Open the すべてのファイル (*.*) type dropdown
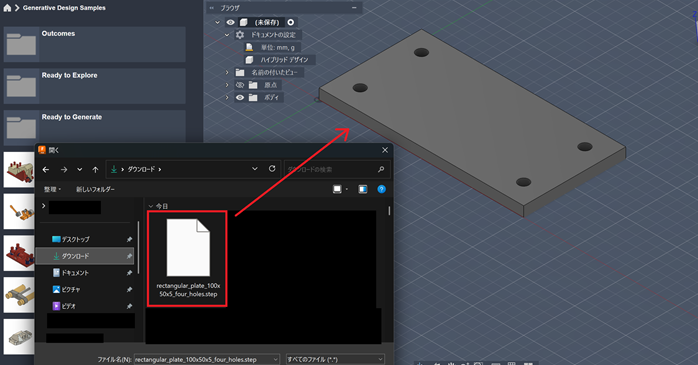This screenshot has height=365, width=698. [x=335, y=359]
